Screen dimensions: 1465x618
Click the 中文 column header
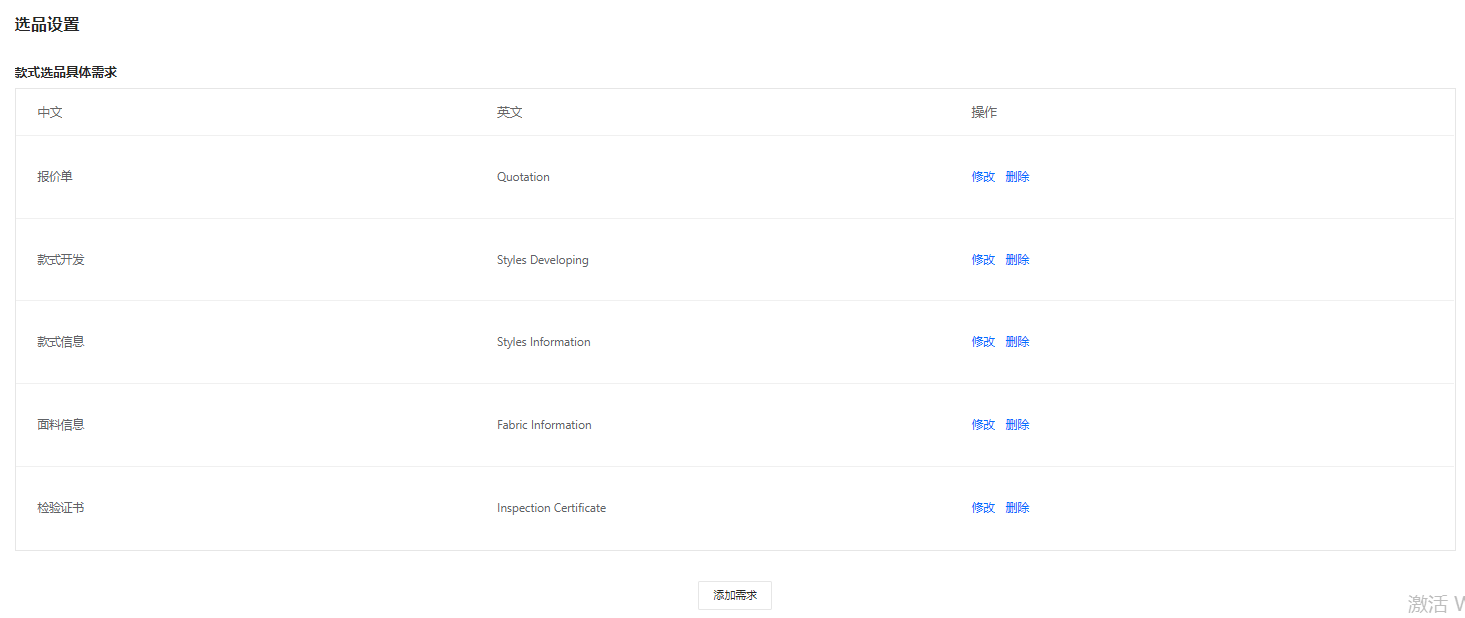coord(50,112)
